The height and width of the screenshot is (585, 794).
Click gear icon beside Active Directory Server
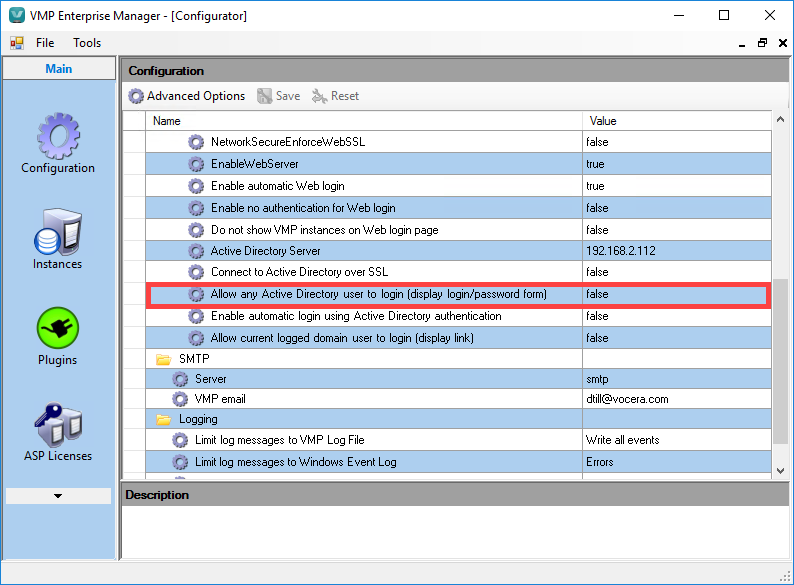(x=196, y=251)
